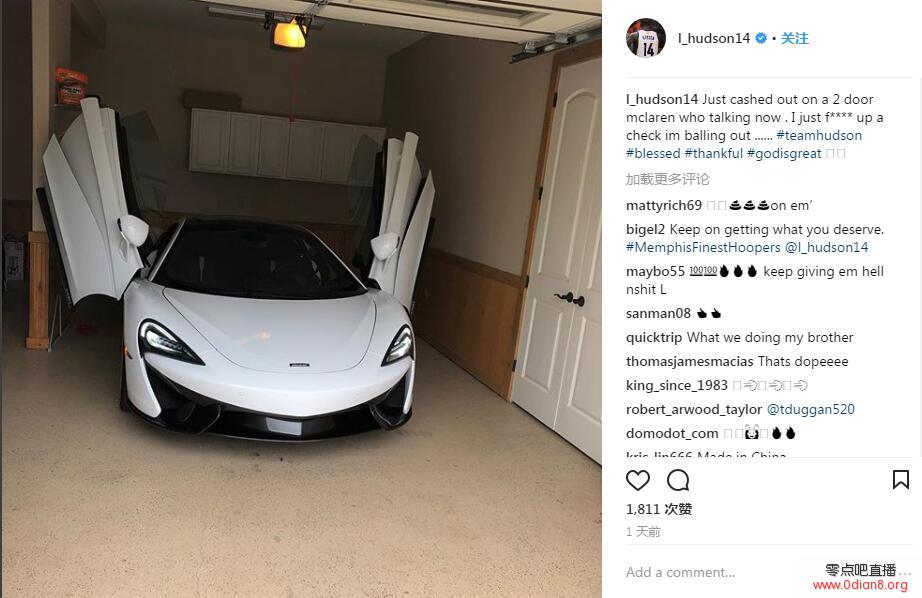Viewport: 922px width, 598px height.
Task: Click the blue verified badge
Action: (x=760, y=38)
